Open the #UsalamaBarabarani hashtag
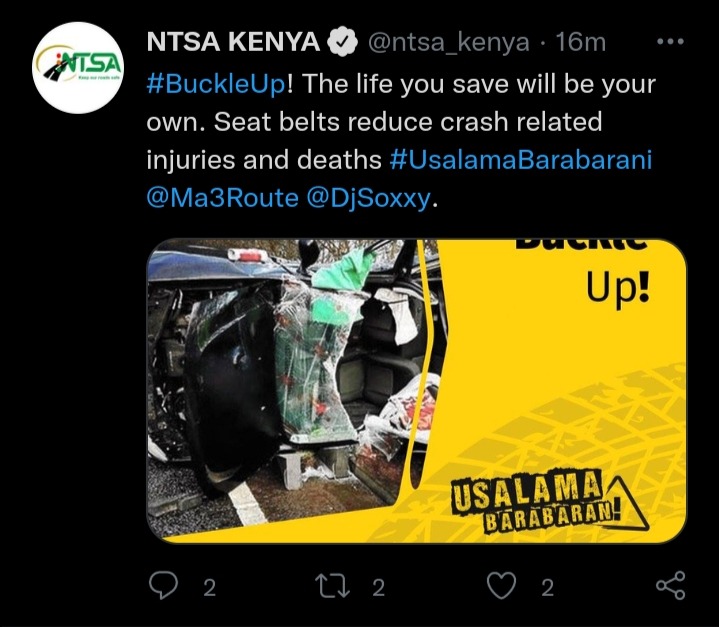The height and width of the screenshot is (627, 719). (x=521, y=160)
